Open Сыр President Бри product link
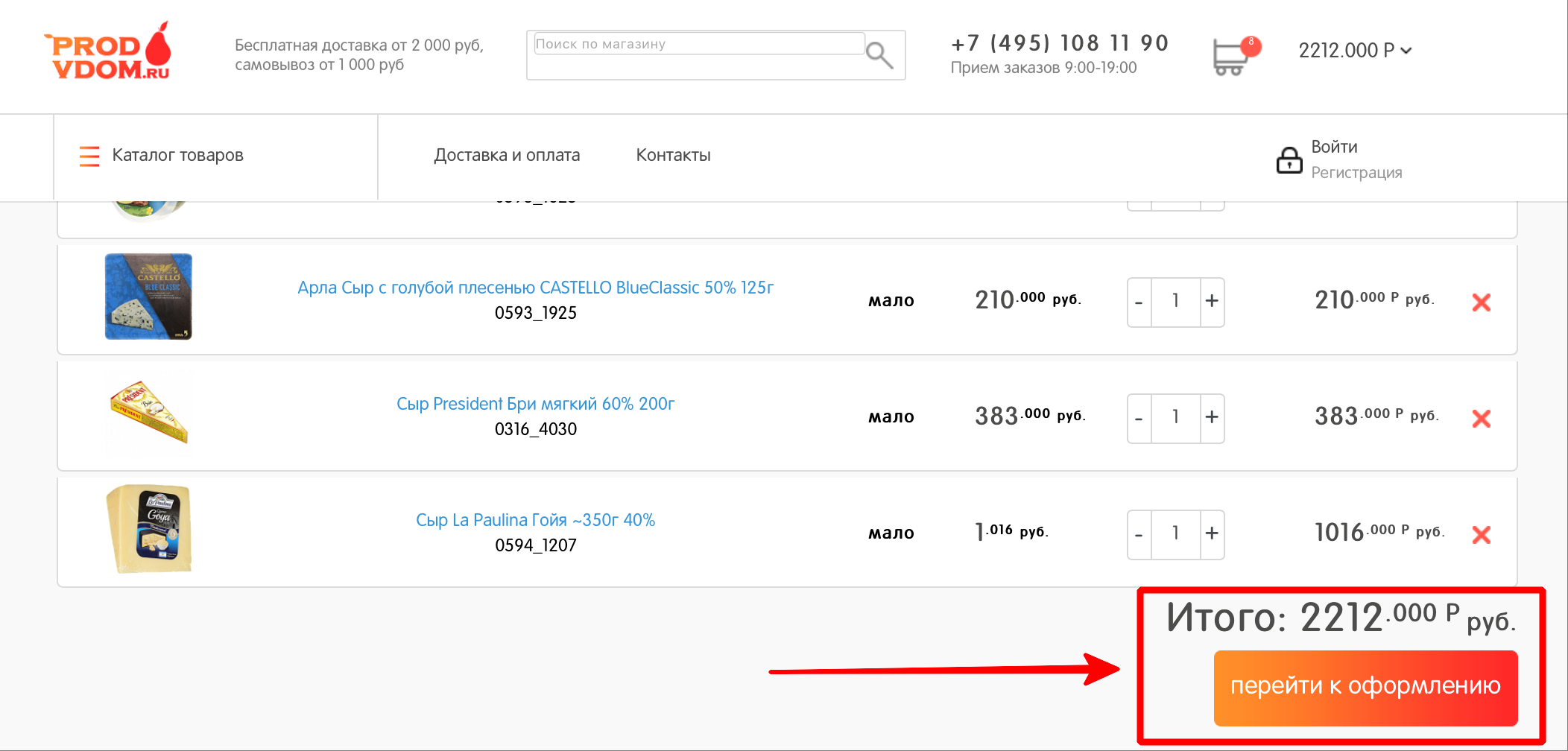 535,404
